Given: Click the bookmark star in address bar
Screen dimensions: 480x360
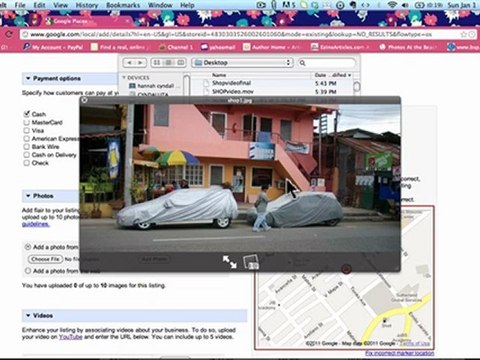Looking at the screenshot, I should (463, 34).
